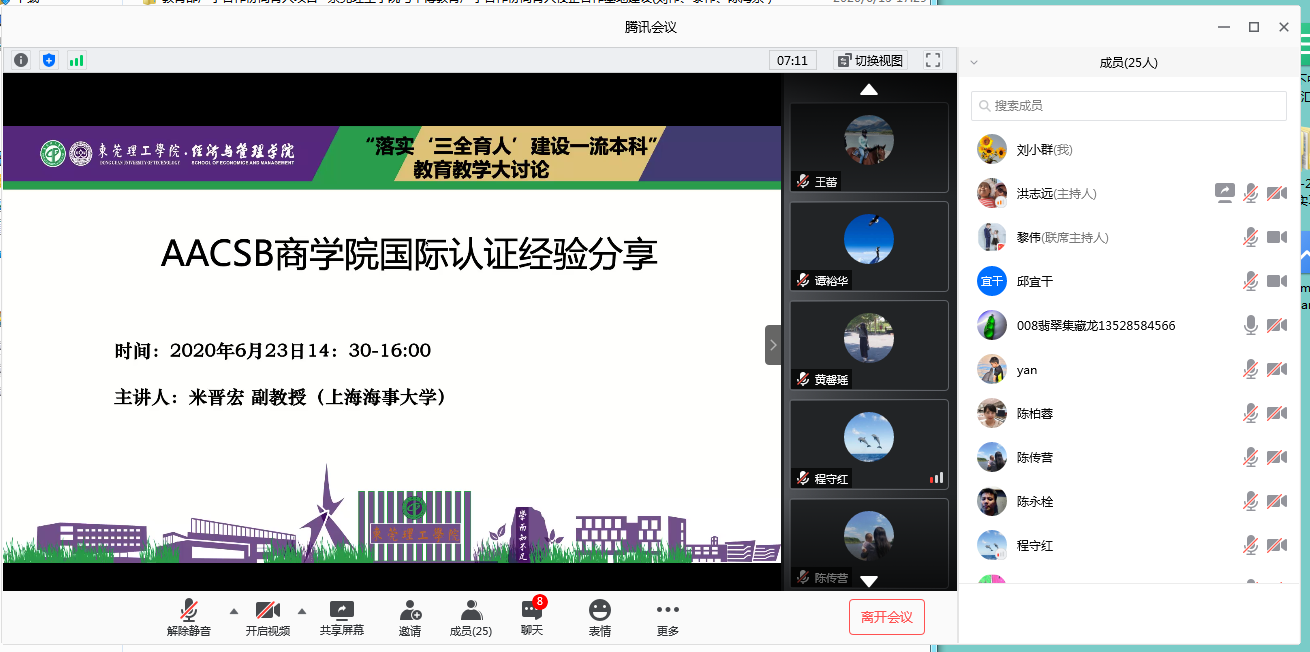Open audio options arrow beside 解除静音
The width and height of the screenshot is (1310, 652).
pos(234,610)
